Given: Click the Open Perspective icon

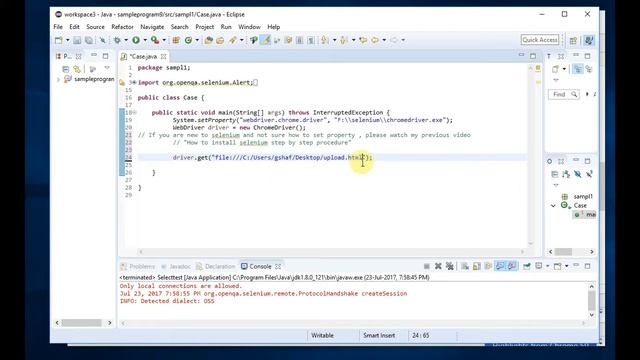Looking at the screenshot, I should (573, 40).
